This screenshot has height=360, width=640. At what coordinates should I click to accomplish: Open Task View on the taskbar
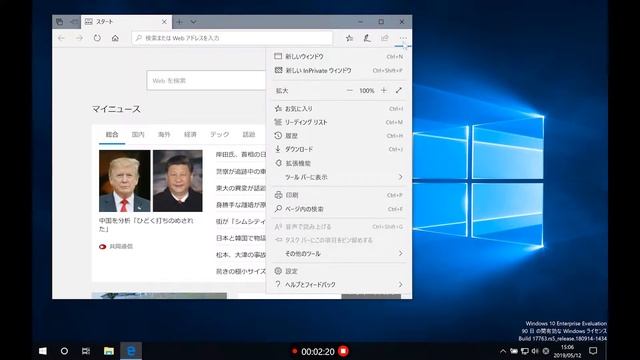pos(86,351)
